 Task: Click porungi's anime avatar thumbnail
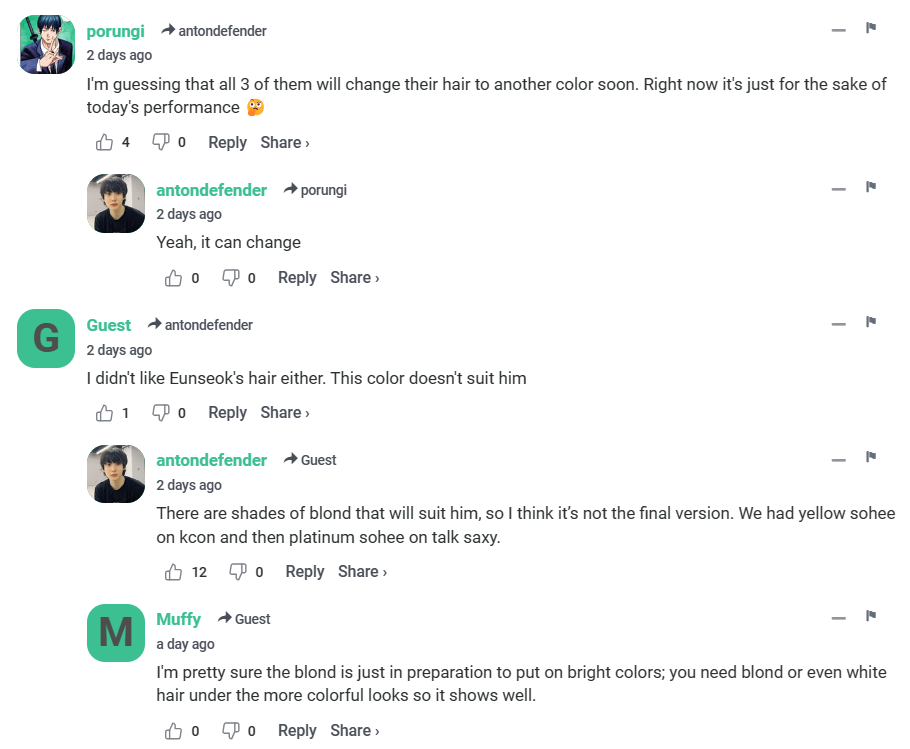click(47, 45)
